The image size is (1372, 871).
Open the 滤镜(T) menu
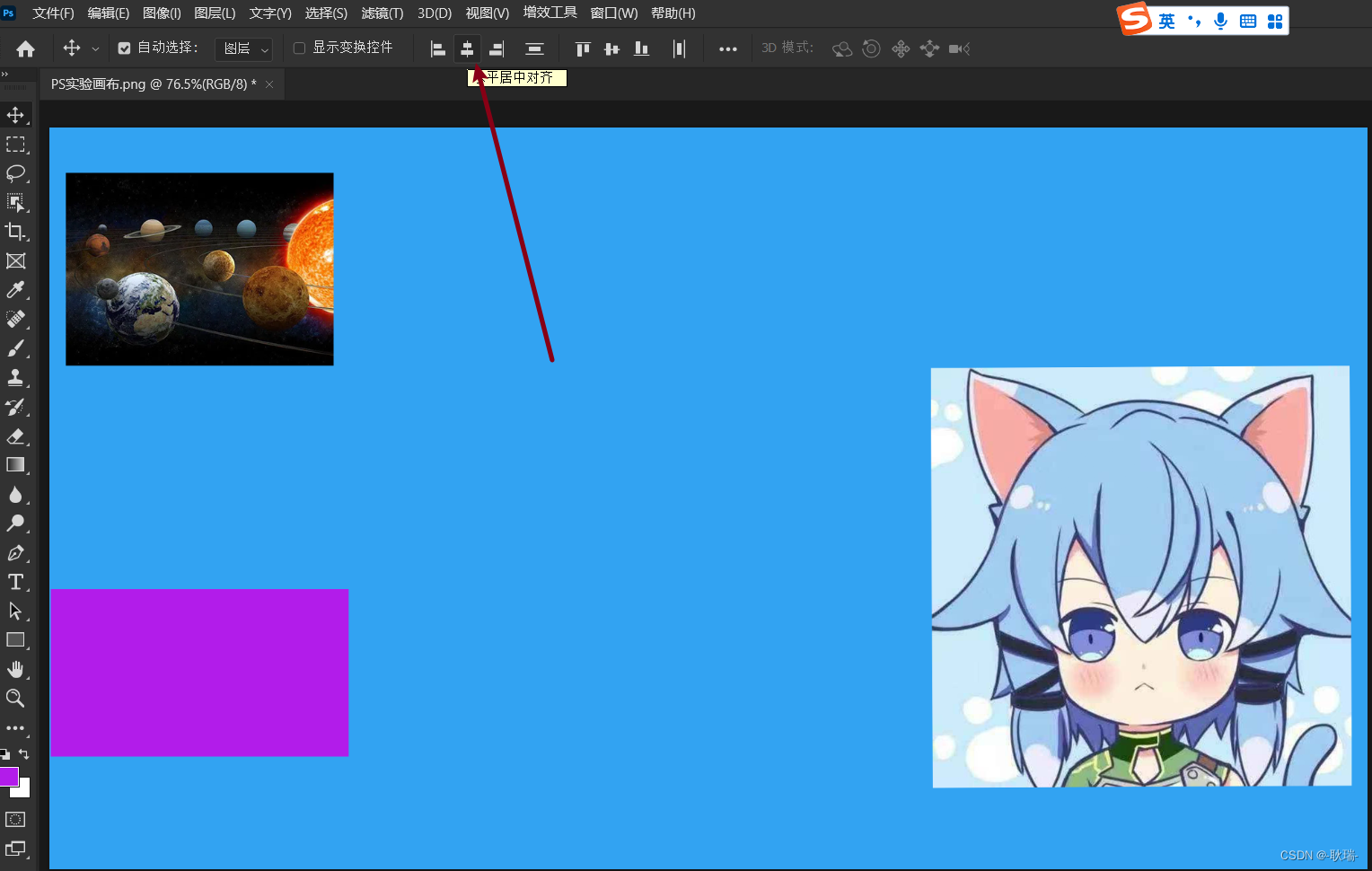coord(383,13)
